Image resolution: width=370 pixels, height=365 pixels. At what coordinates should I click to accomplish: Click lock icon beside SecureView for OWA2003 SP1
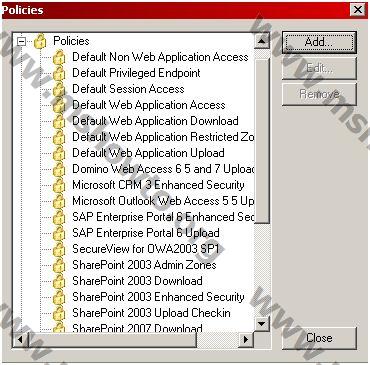[59, 249]
